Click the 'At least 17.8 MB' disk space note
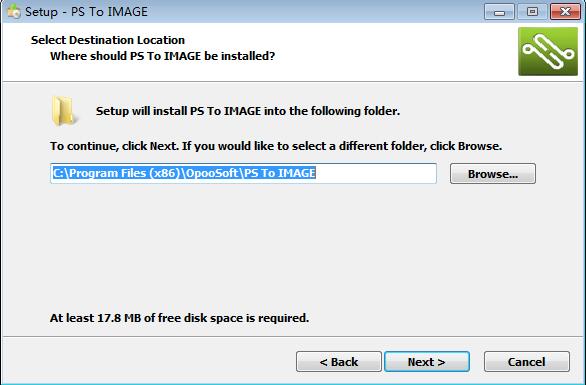The height and width of the screenshot is (385, 586). [x=179, y=318]
